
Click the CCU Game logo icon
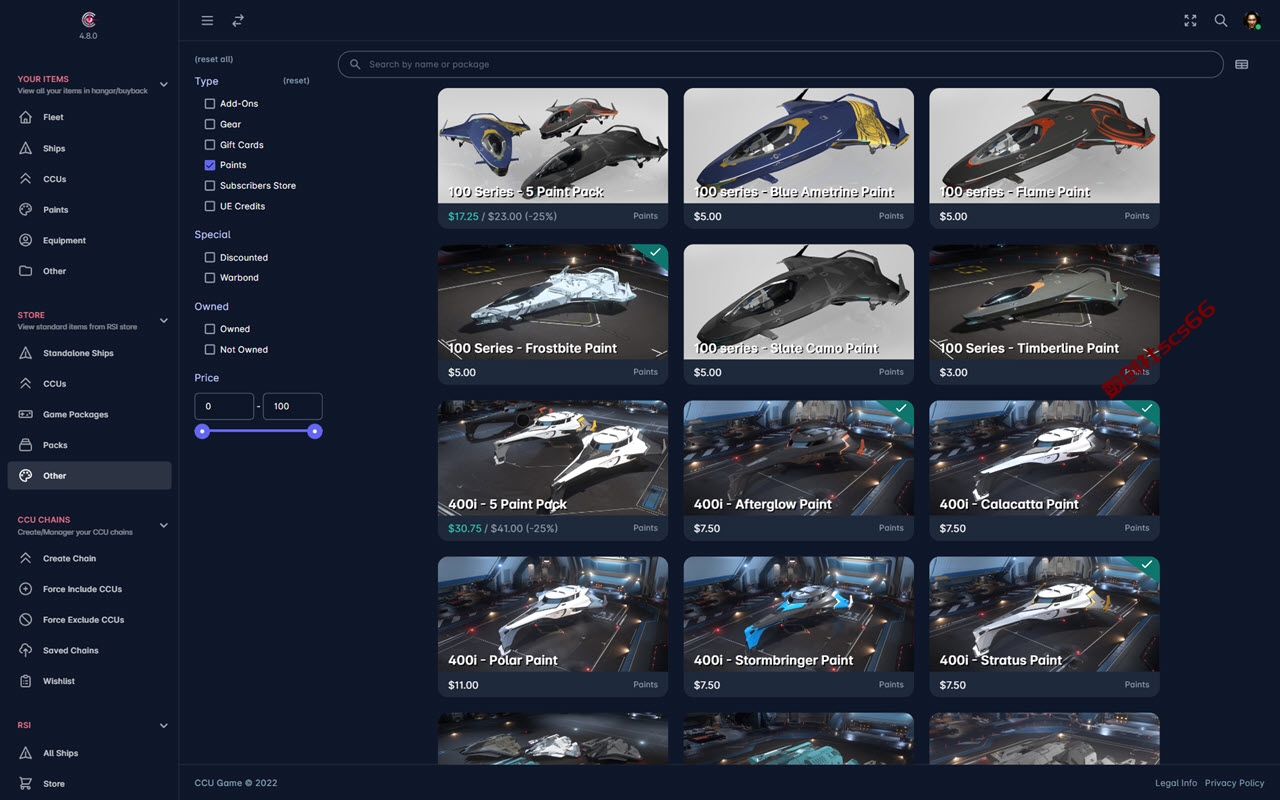click(88, 19)
